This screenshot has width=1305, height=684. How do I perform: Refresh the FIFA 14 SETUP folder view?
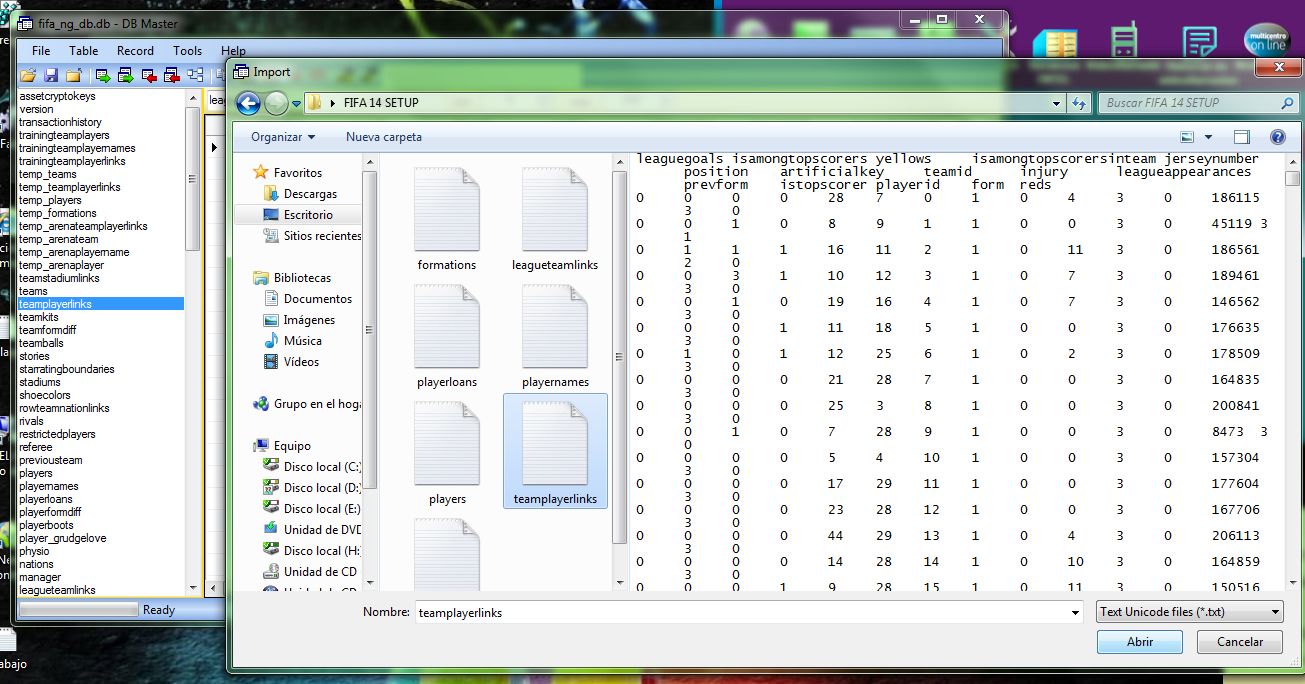pos(1079,103)
